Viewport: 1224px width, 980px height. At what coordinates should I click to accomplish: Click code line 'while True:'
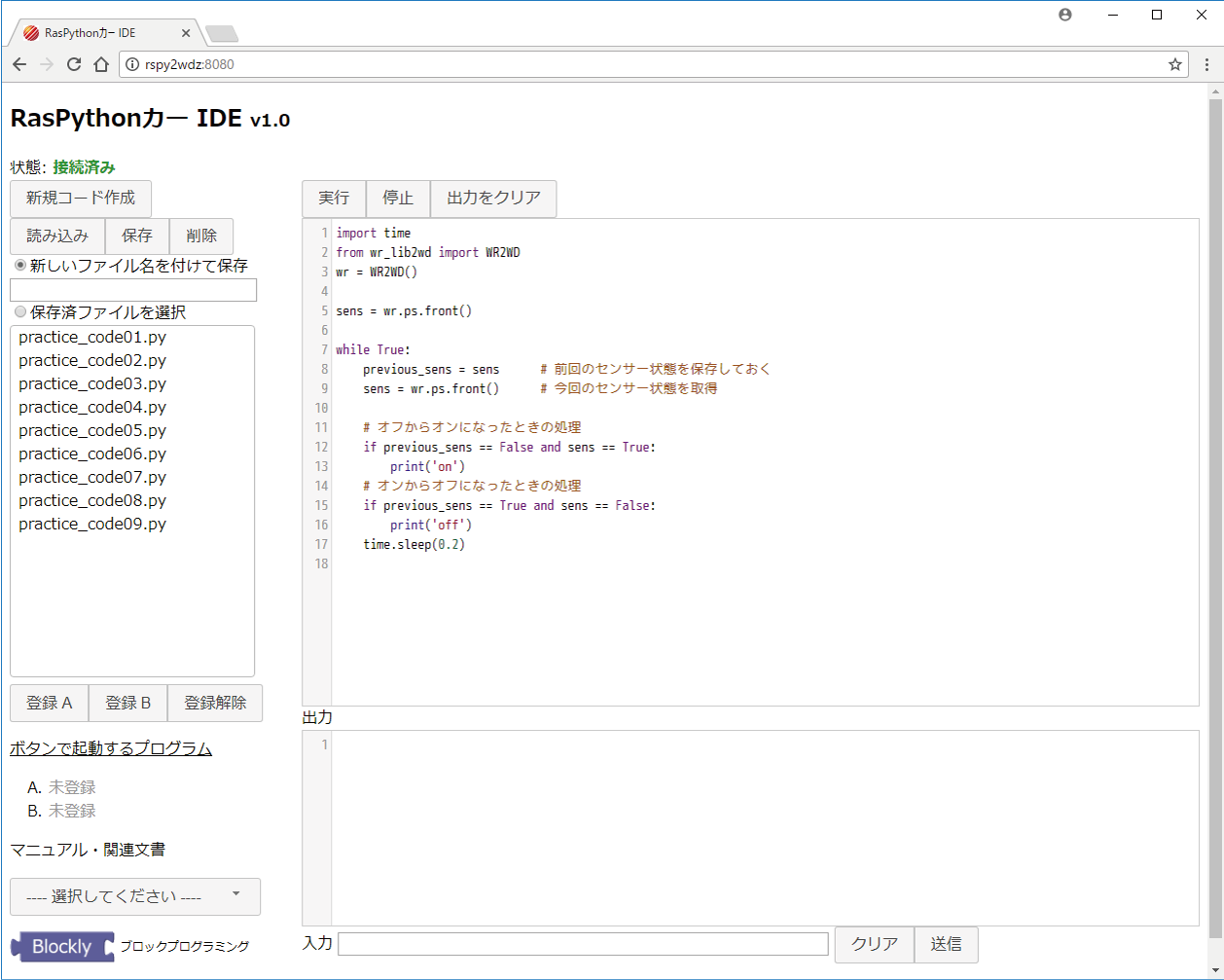pyautogui.click(x=374, y=349)
